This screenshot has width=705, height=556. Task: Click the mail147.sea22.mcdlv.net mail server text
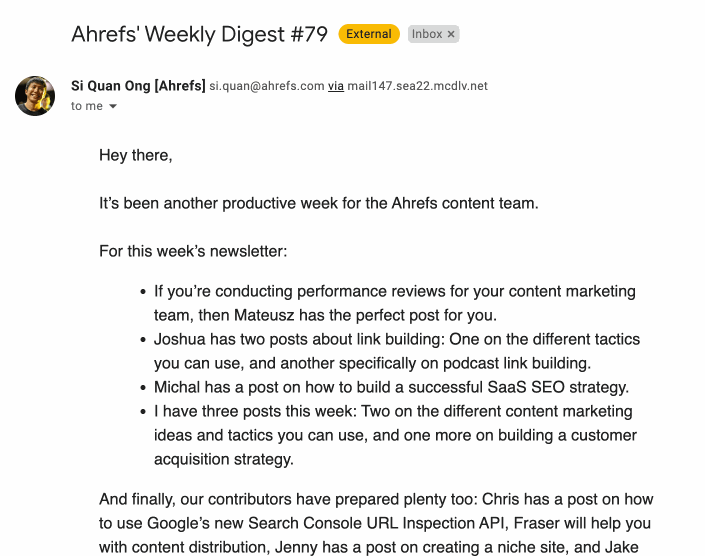pyautogui.click(x=418, y=86)
